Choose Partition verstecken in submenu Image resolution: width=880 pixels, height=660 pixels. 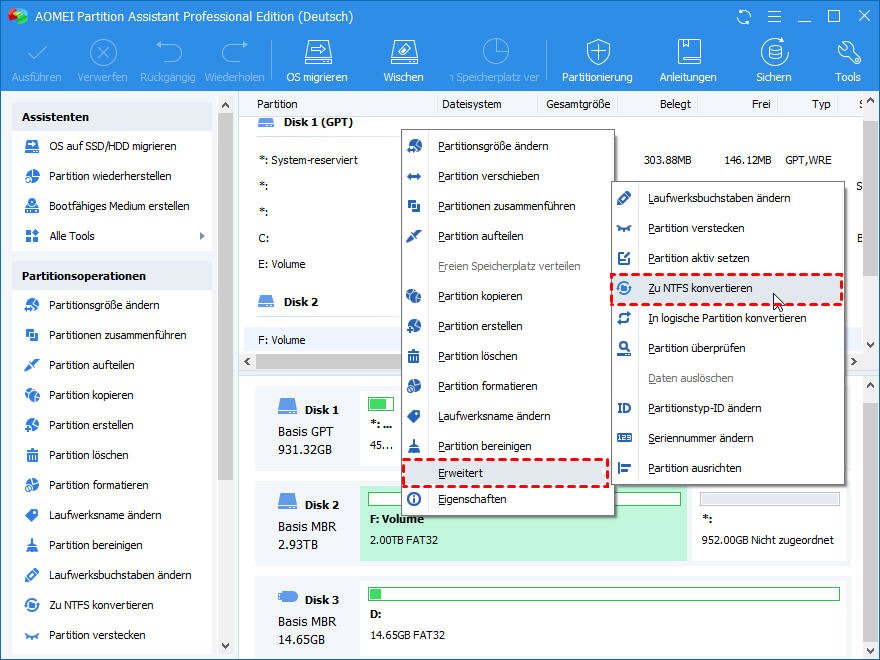click(727, 228)
